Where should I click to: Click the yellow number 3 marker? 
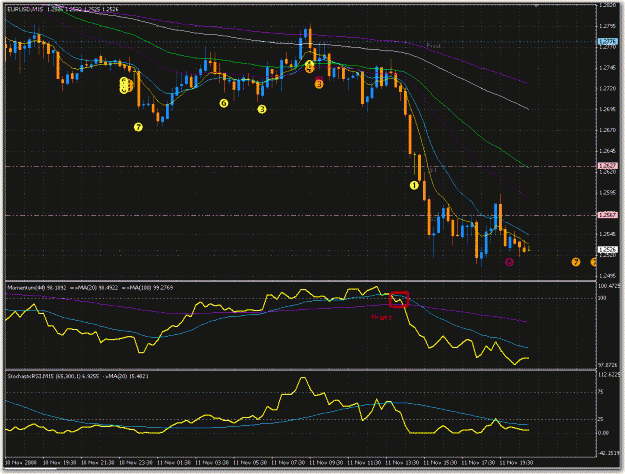coord(261,109)
